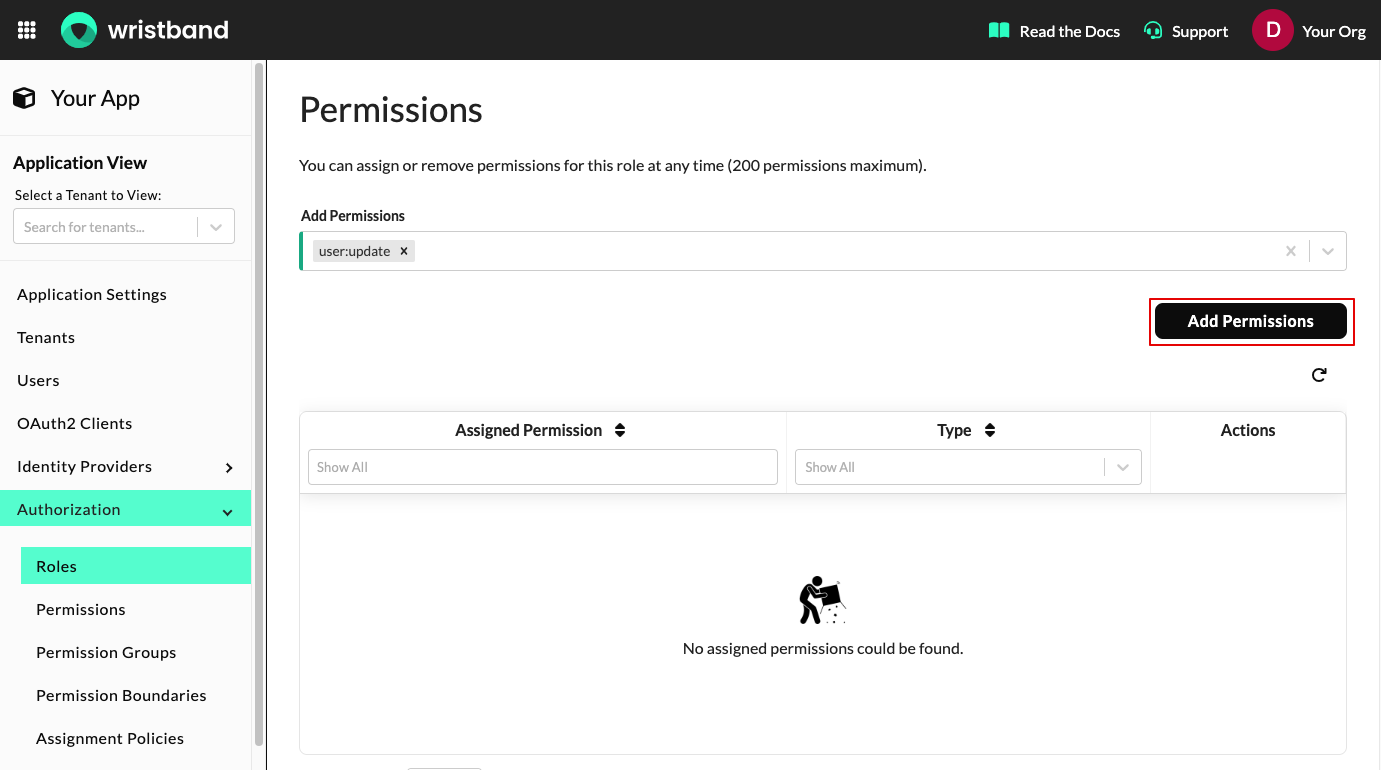This screenshot has height=770, width=1381.
Task: Remove the user:update permission chip
Action: point(403,251)
